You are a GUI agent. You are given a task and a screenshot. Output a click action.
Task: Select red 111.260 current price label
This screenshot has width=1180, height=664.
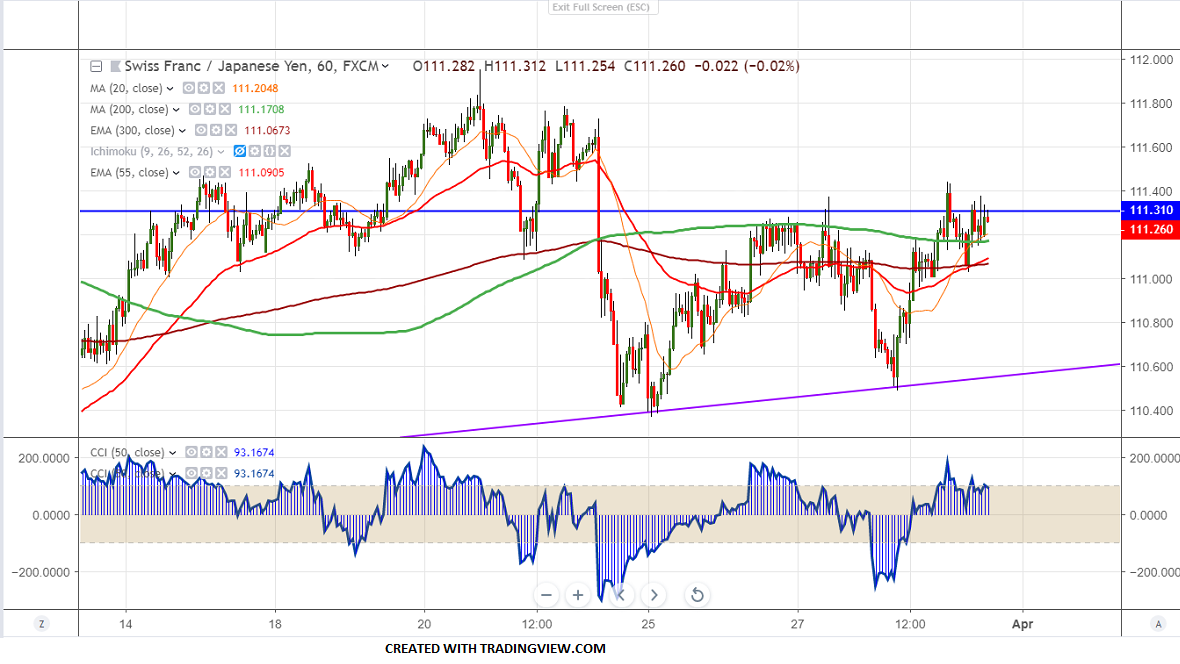click(x=1151, y=230)
